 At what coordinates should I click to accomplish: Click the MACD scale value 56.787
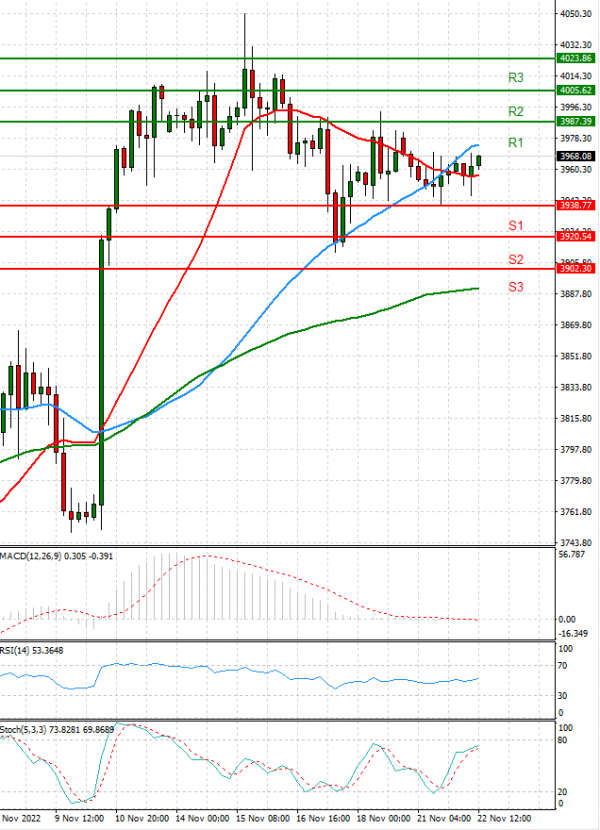pyautogui.click(x=571, y=554)
